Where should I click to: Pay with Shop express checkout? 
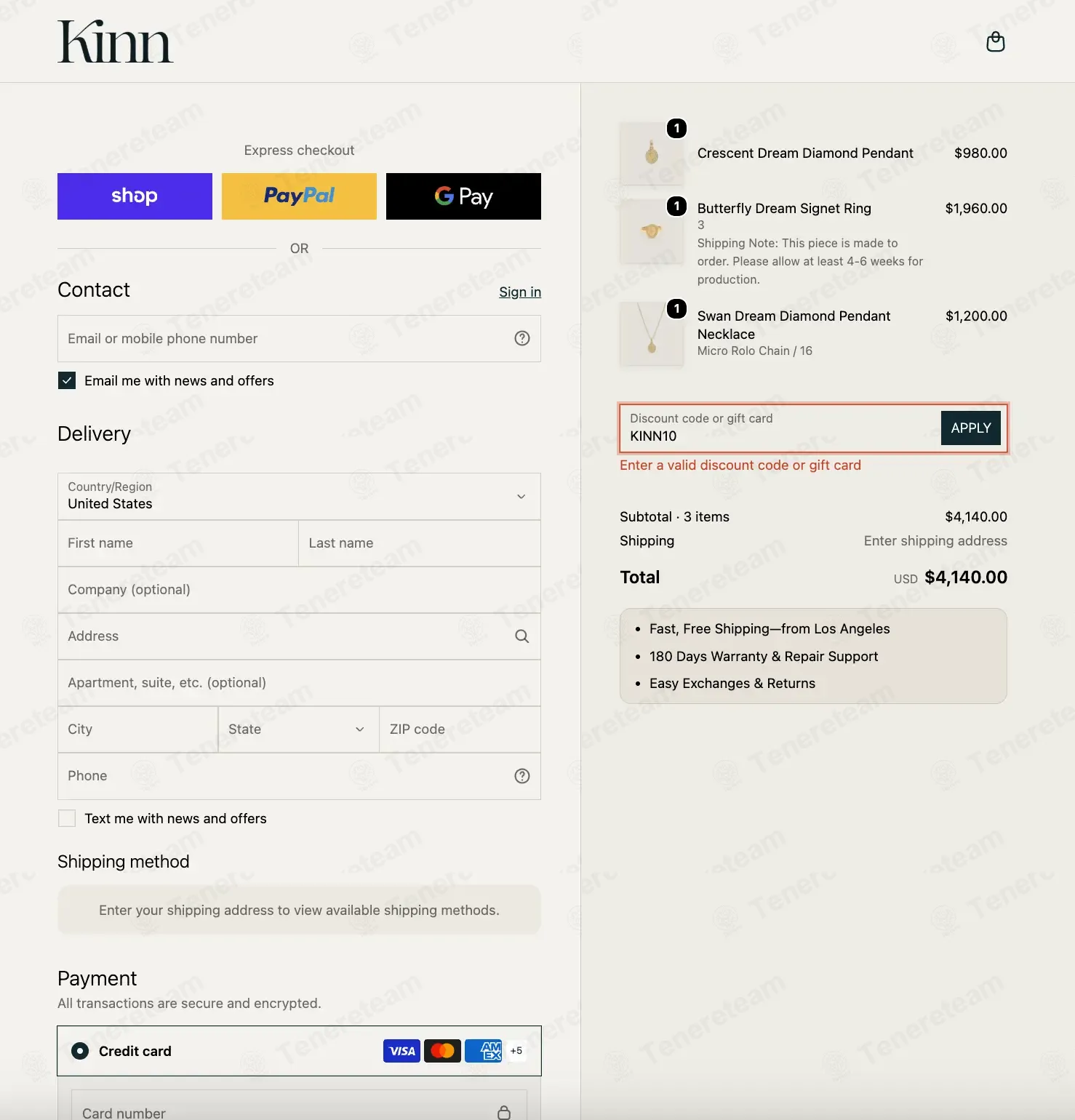[135, 196]
